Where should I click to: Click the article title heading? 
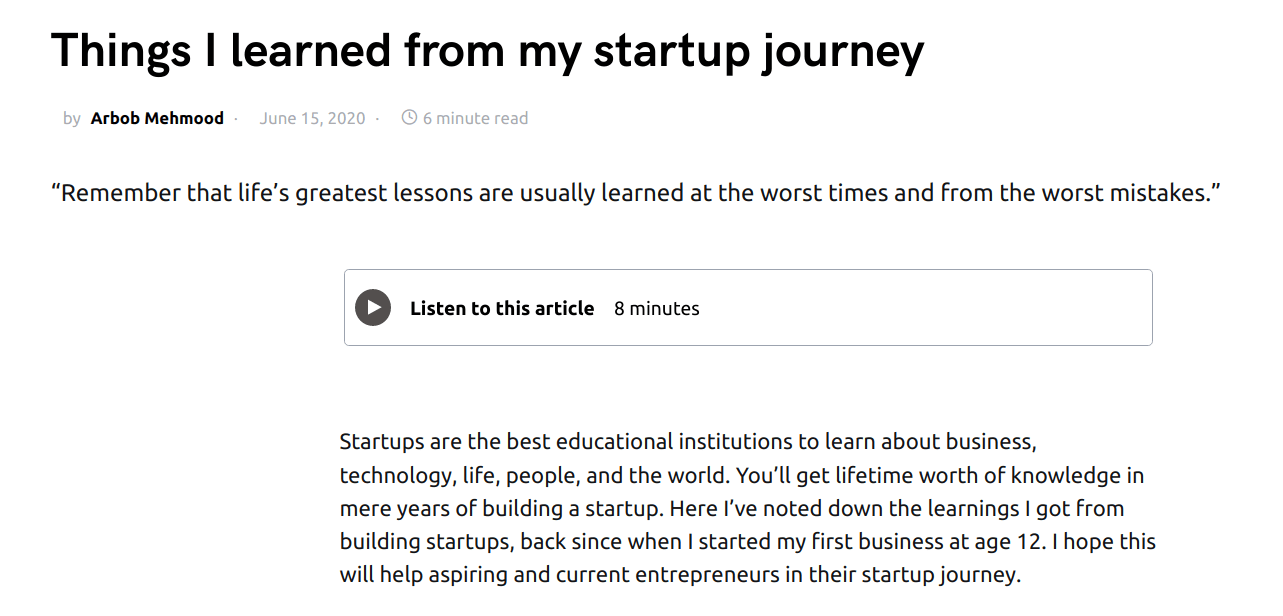point(488,50)
